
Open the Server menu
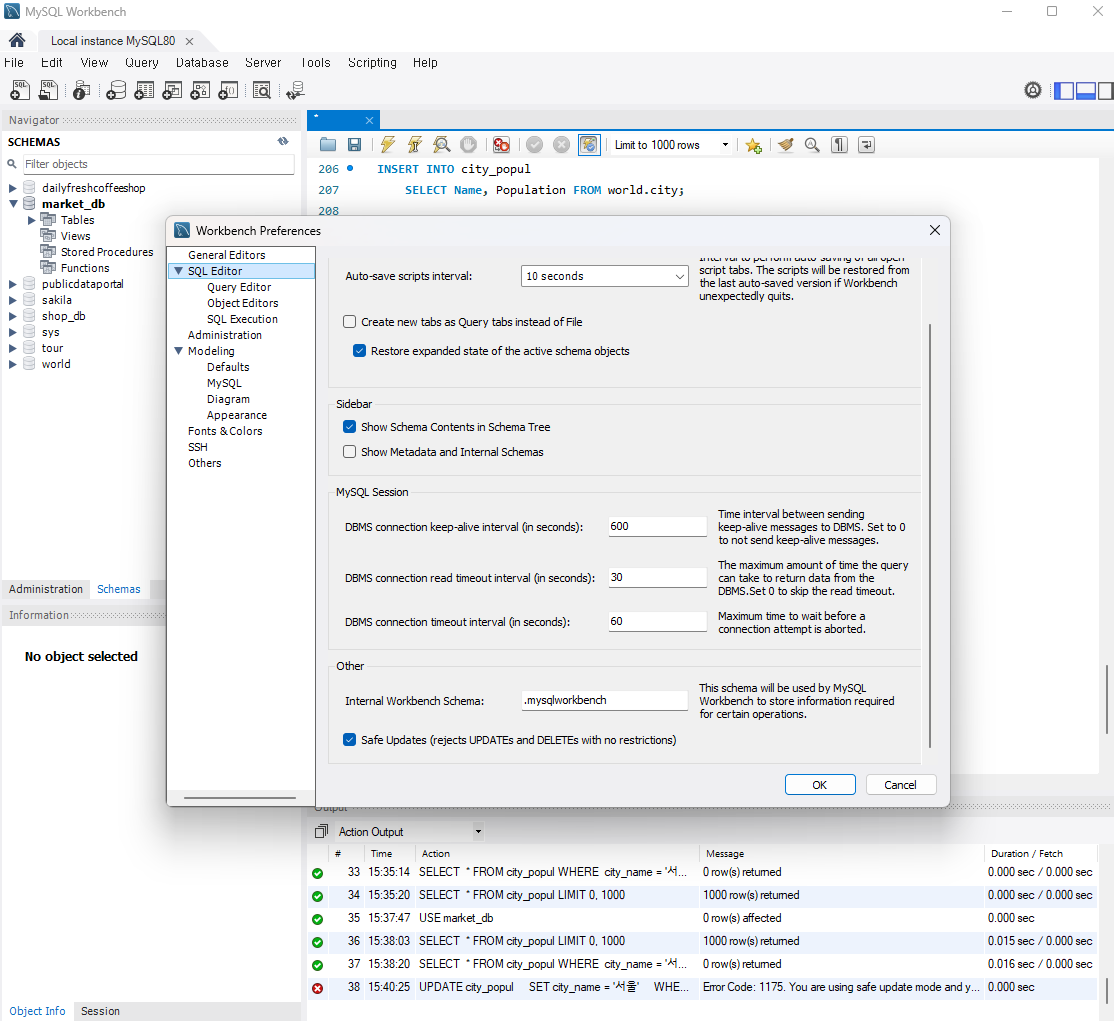(x=264, y=63)
